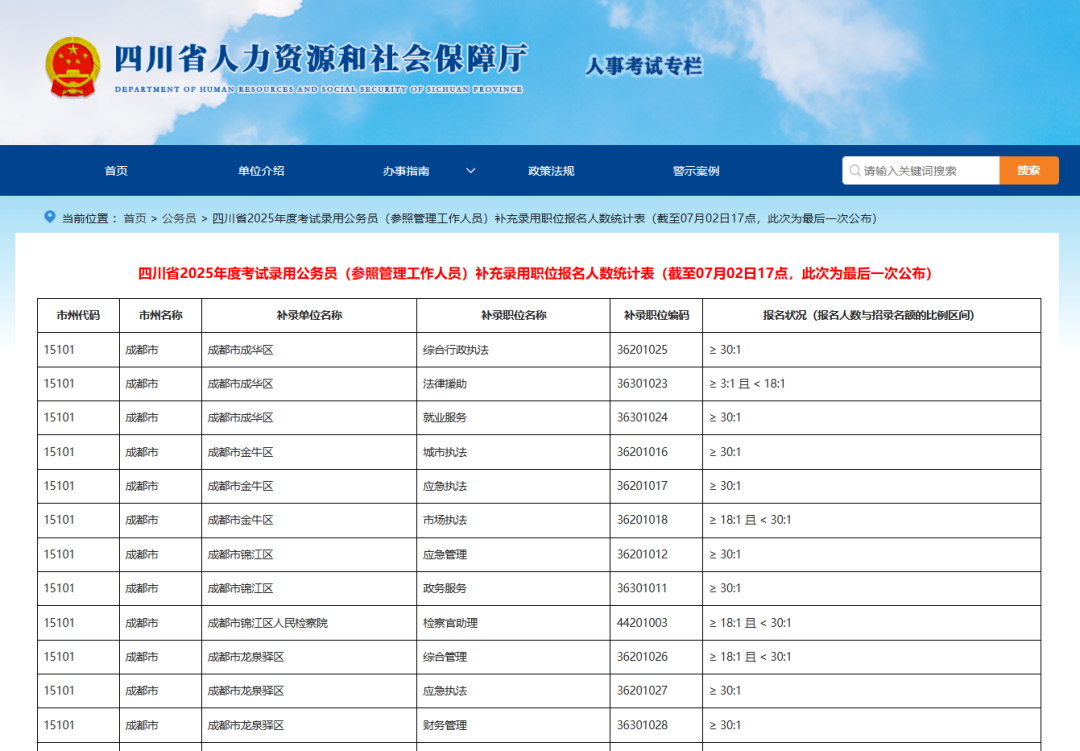1080x751 pixels.
Task: Open the 警示案例 menu item
Action: [696, 171]
